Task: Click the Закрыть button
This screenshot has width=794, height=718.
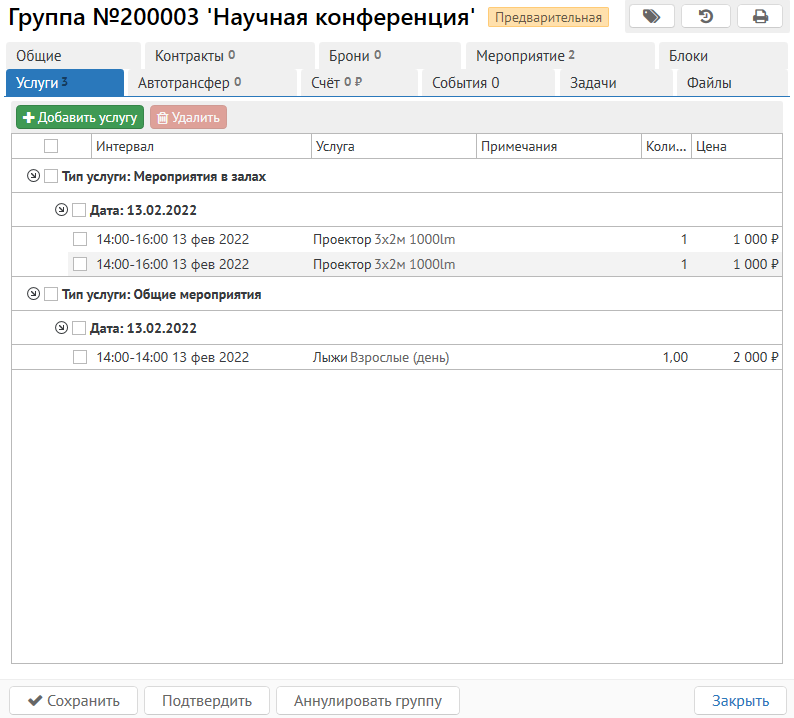Action: (740, 701)
